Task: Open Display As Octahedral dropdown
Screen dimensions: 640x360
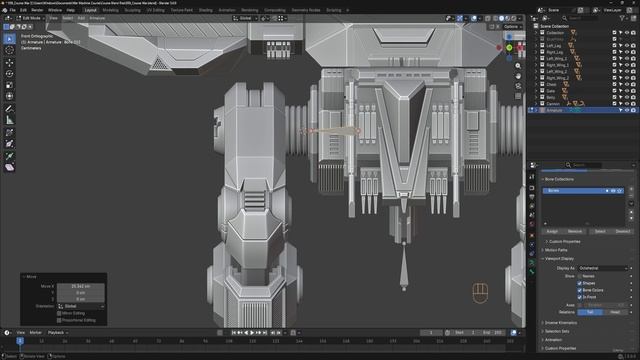Action: coord(603,268)
